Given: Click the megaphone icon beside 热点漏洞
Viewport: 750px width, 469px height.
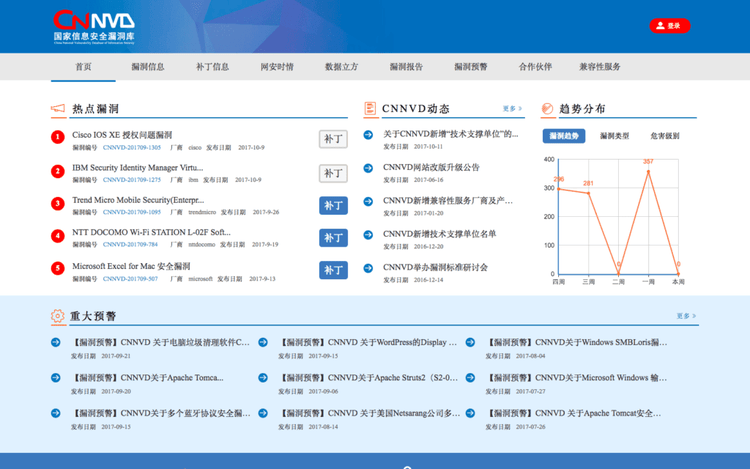Looking at the screenshot, I should pyautogui.click(x=58, y=109).
